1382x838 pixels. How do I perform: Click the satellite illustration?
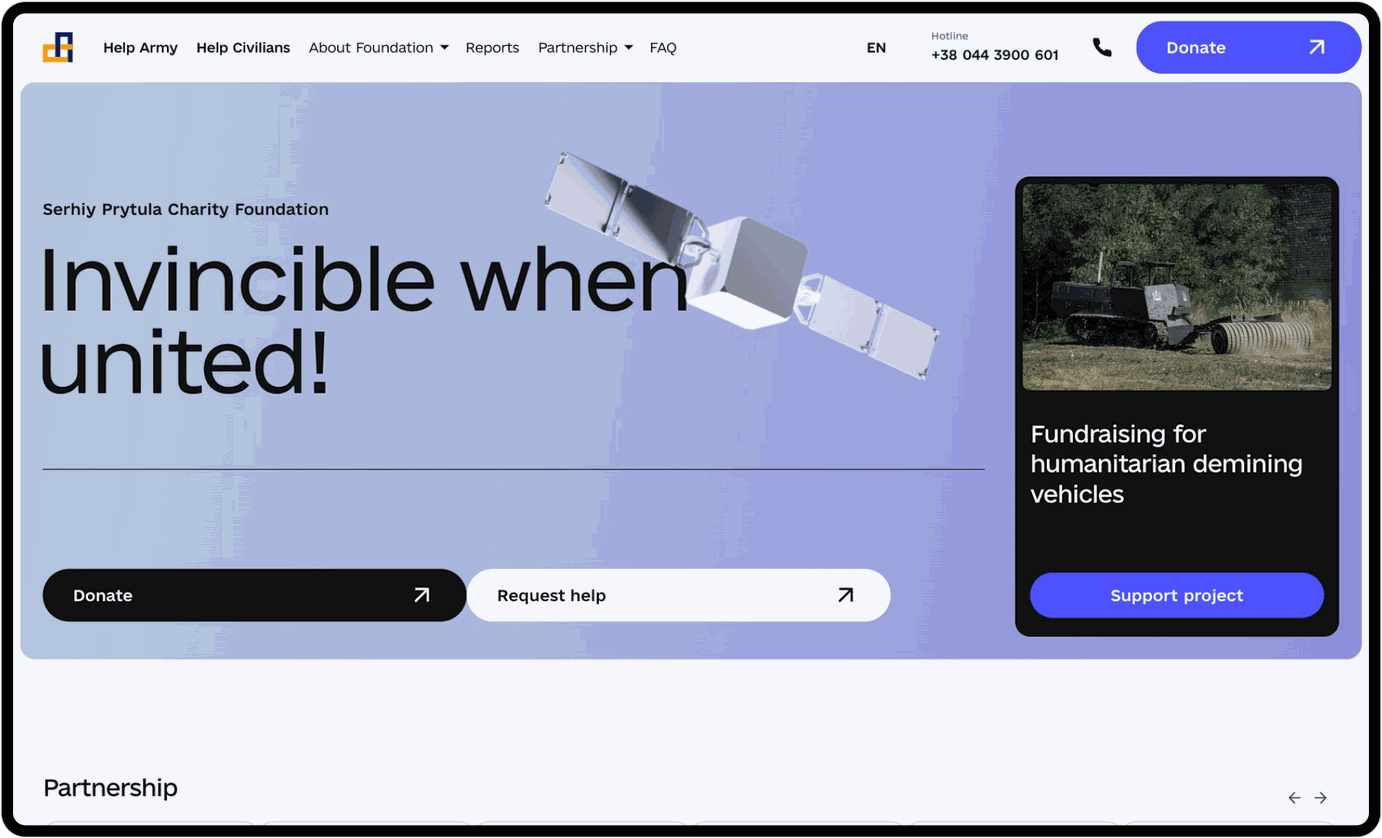(742, 268)
